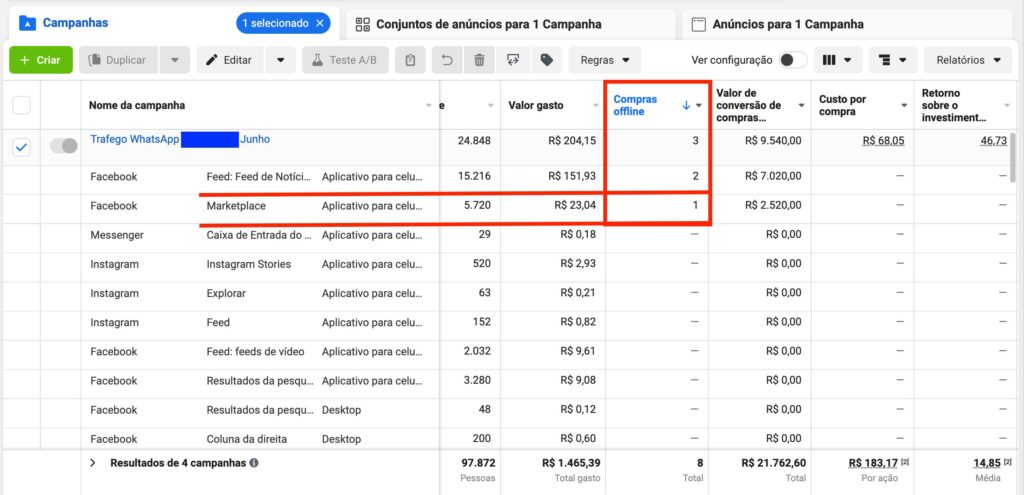Click the Nome da campanha header
Screen dimensions: 1024x495
click(136, 105)
